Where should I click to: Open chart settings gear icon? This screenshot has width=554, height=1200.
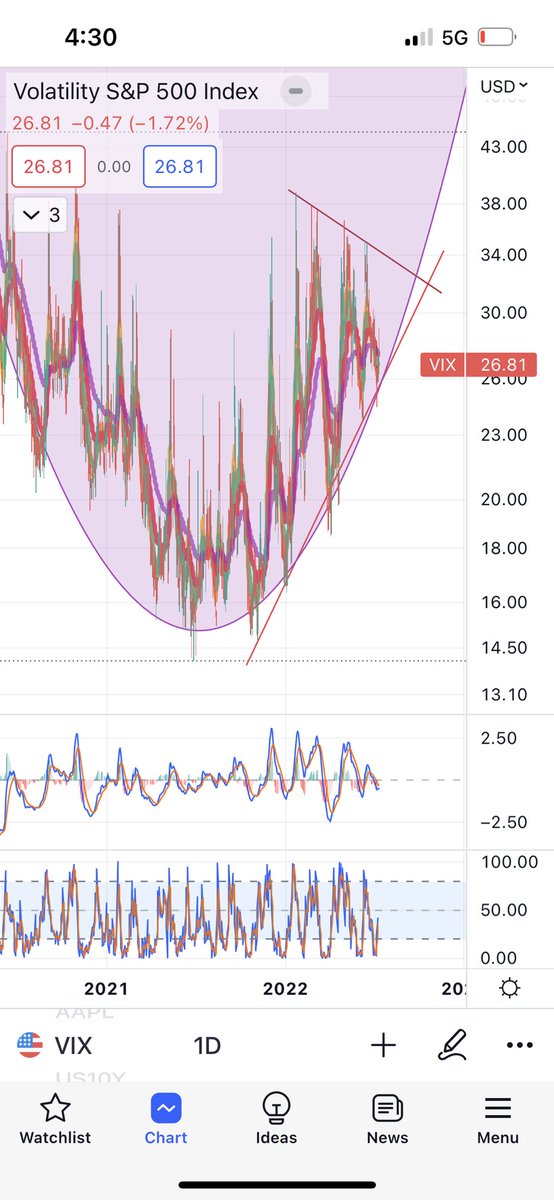click(509, 988)
